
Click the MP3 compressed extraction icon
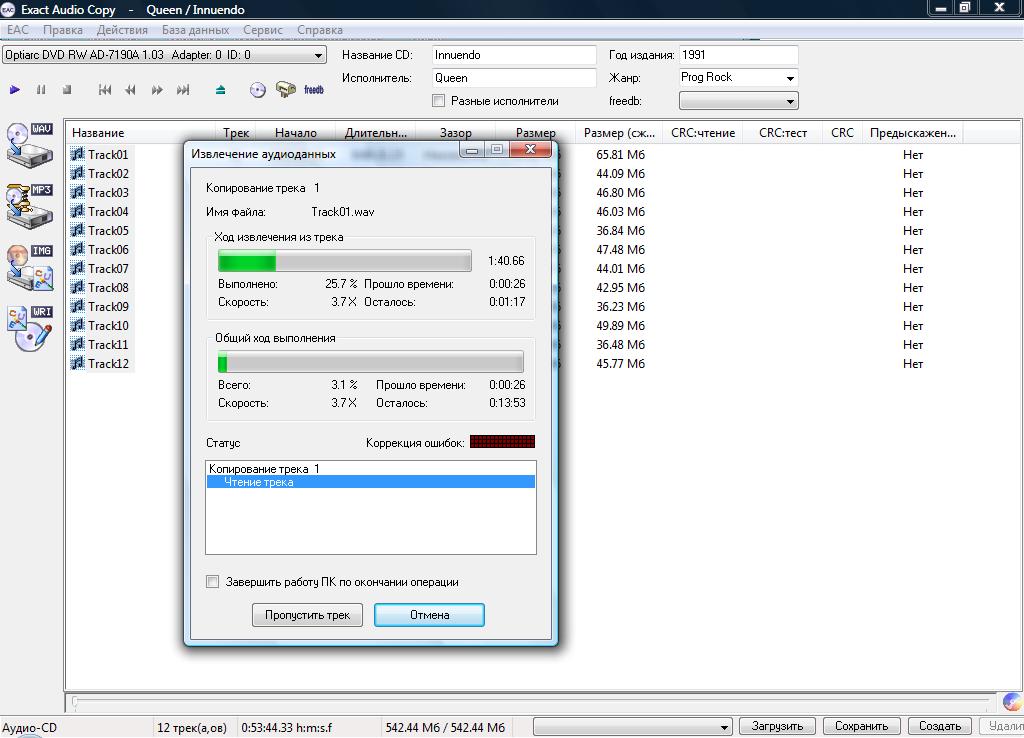[x=29, y=204]
